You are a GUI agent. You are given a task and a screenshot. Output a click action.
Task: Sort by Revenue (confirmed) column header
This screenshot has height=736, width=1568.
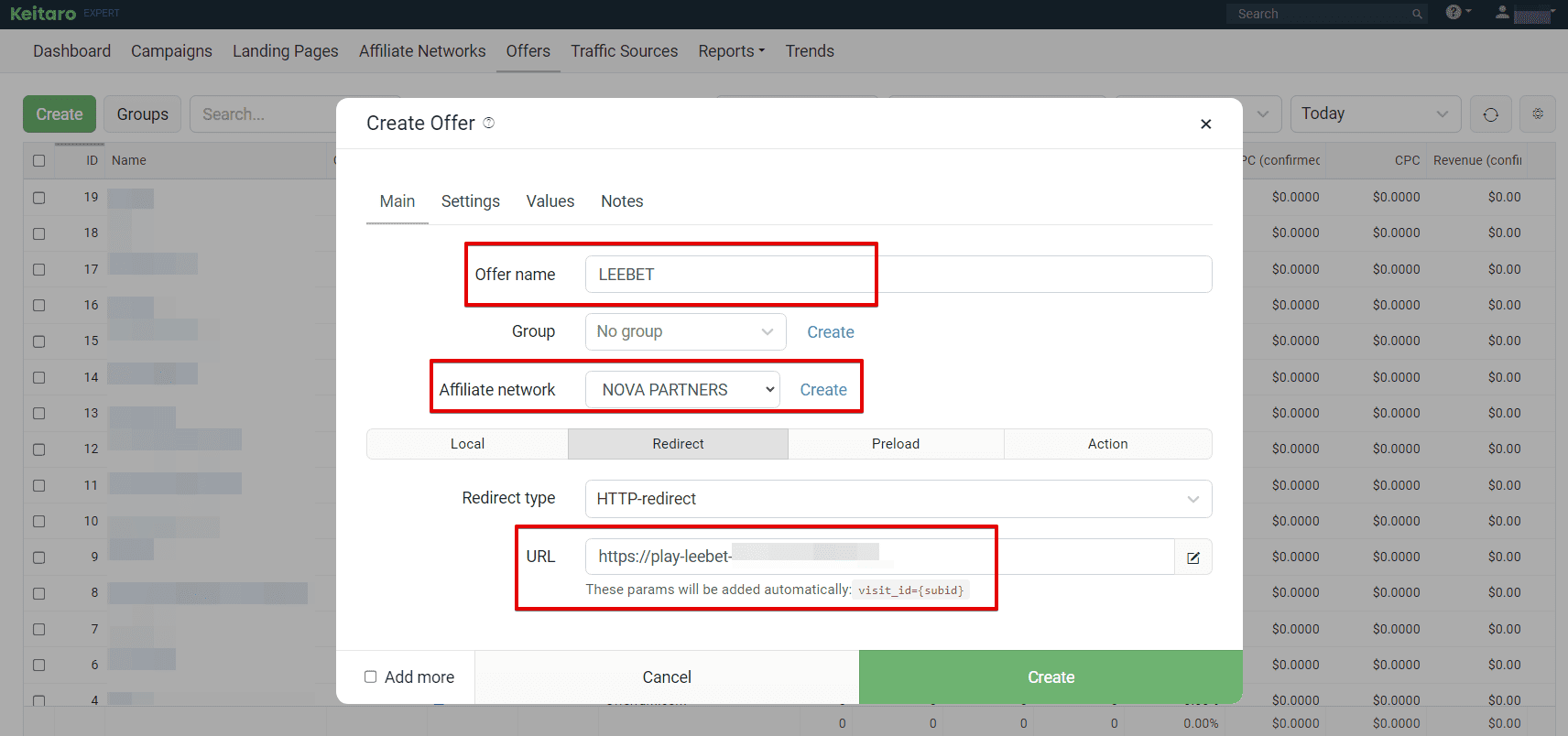tap(1477, 160)
